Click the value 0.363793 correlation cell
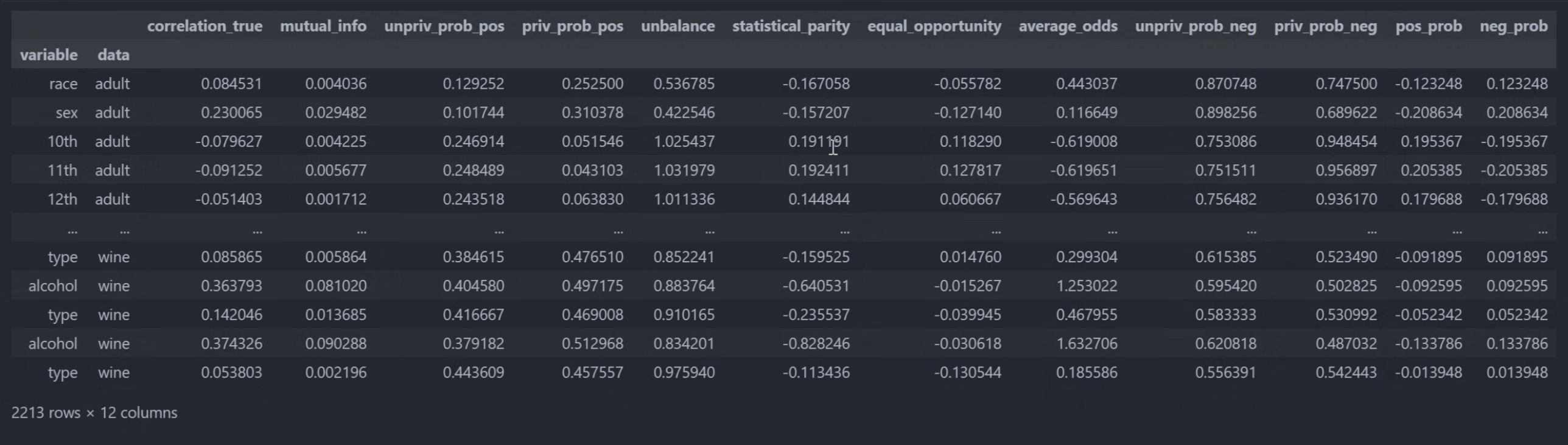Viewport: 1568px width, 445px height. [231, 286]
